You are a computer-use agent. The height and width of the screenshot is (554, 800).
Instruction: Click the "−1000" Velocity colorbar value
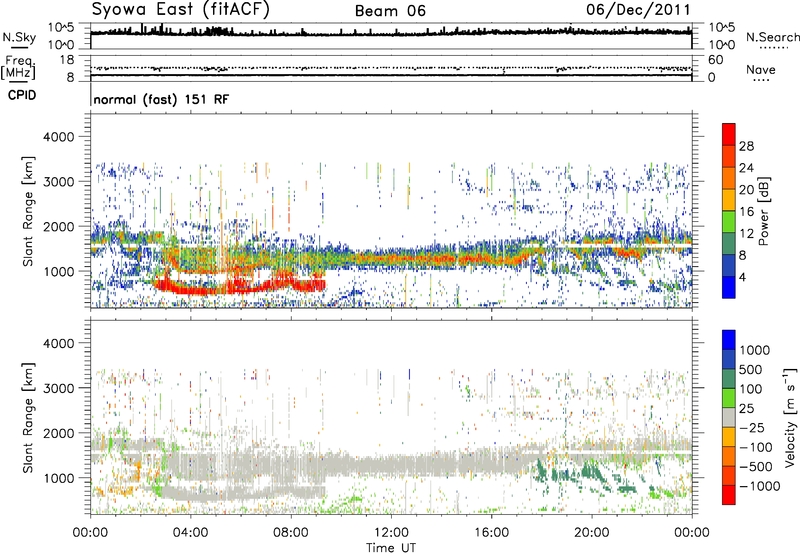click(x=759, y=486)
